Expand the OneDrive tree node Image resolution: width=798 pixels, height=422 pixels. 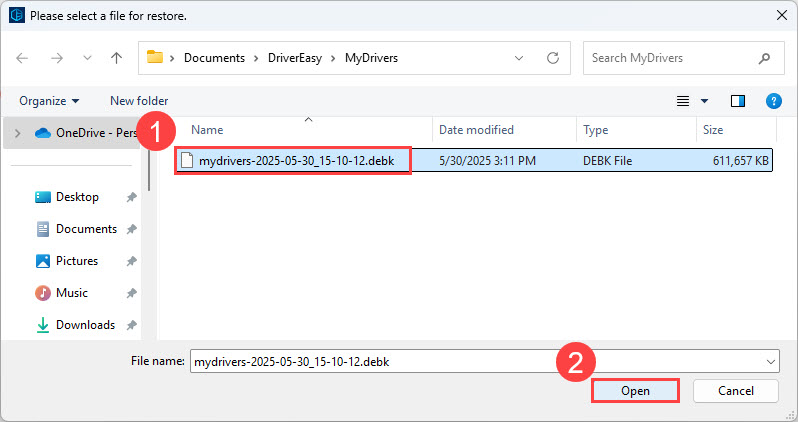pos(15,132)
